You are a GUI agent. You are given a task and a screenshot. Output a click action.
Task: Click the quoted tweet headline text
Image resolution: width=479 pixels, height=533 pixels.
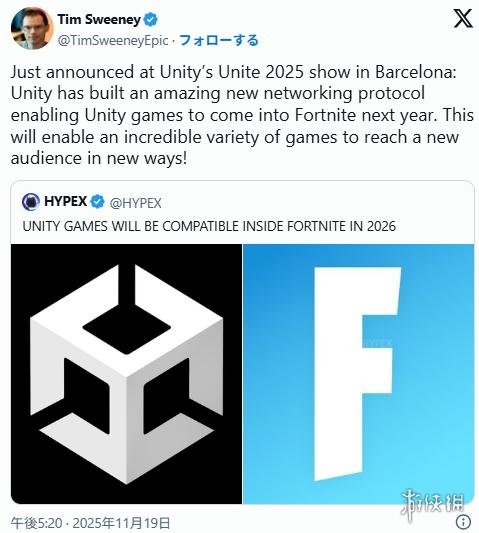coord(209,226)
